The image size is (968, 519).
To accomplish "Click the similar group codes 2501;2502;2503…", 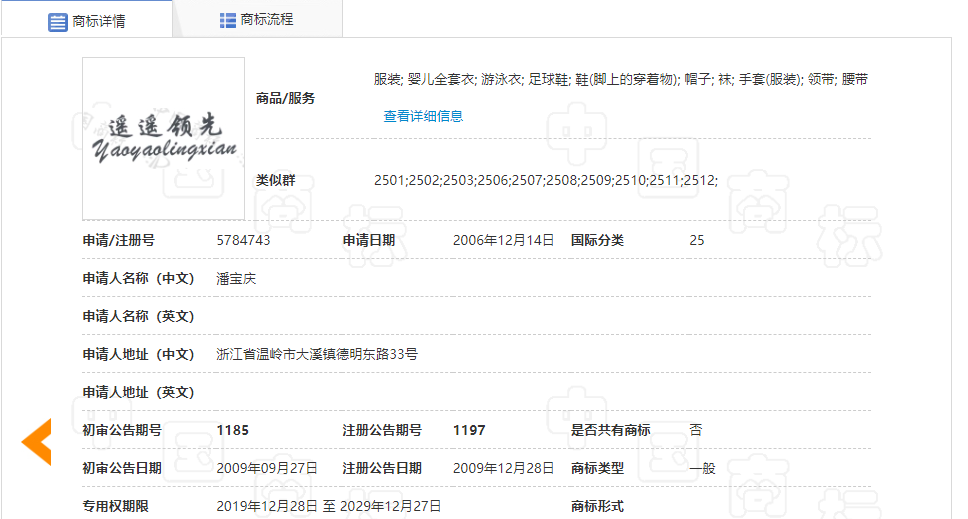I will 546,180.
